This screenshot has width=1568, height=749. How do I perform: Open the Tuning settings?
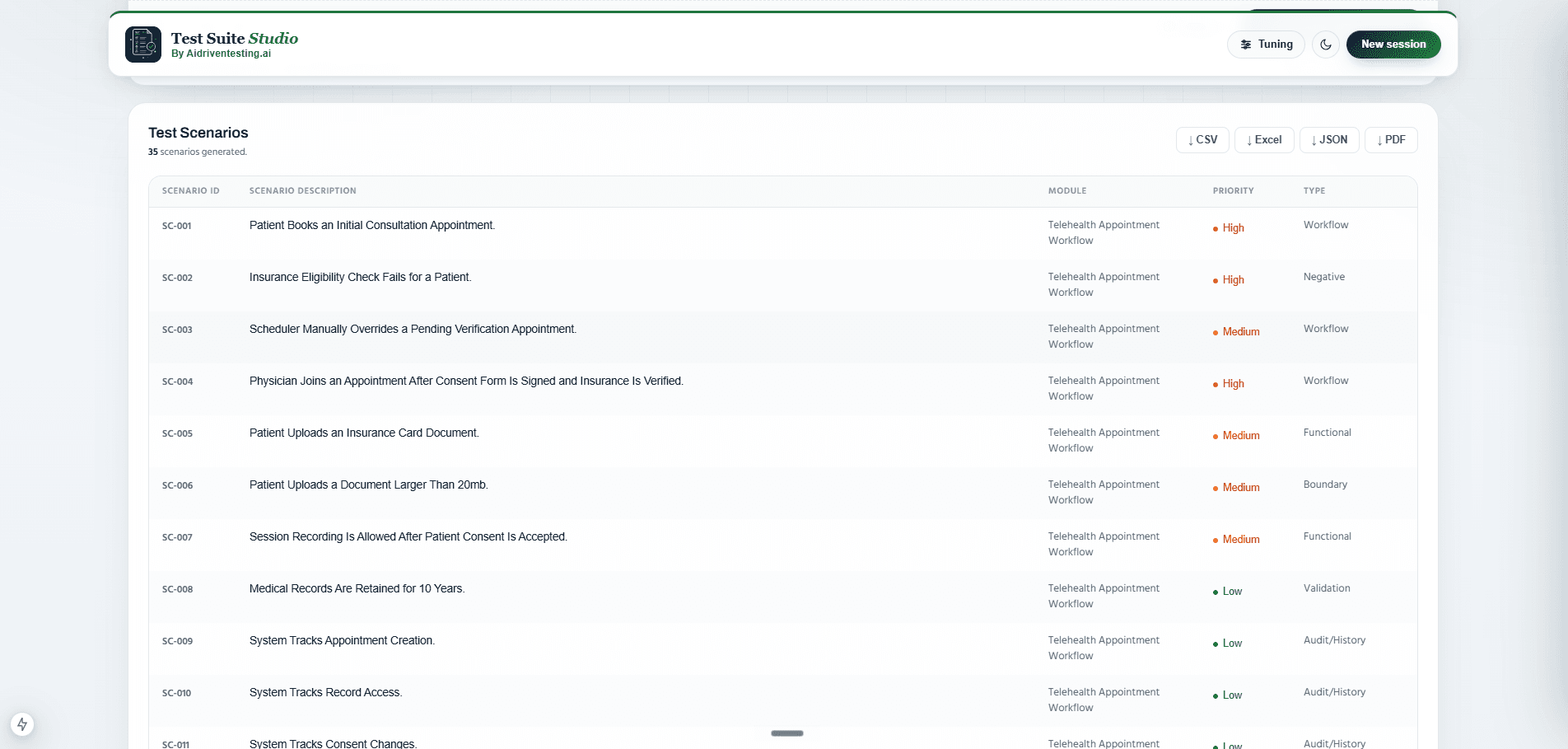click(x=1266, y=44)
